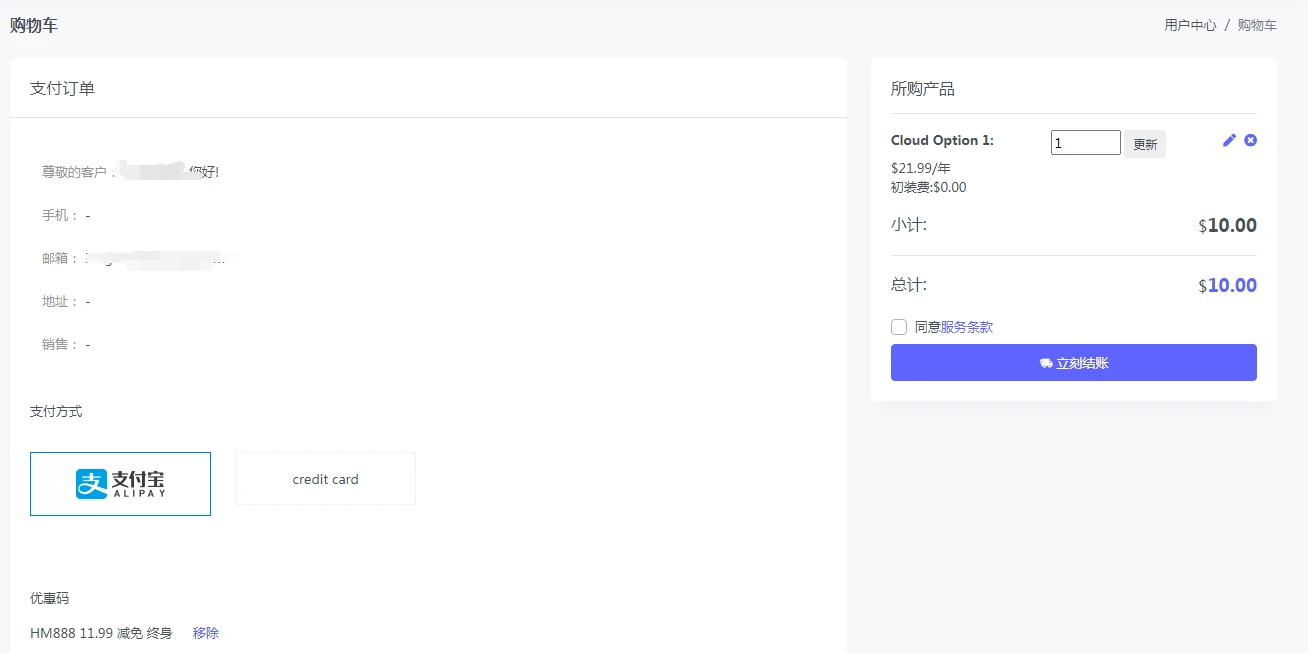Image resolution: width=1308 pixels, height=653 pixels.
Task: Click the 优惠码 section label
Action: coord(50,598)
